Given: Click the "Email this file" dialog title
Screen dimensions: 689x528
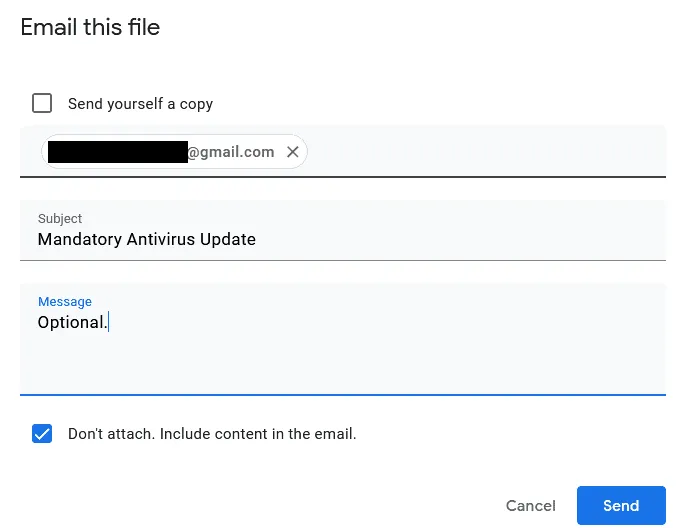Looking at the screenshot, I should pos(90,27).
